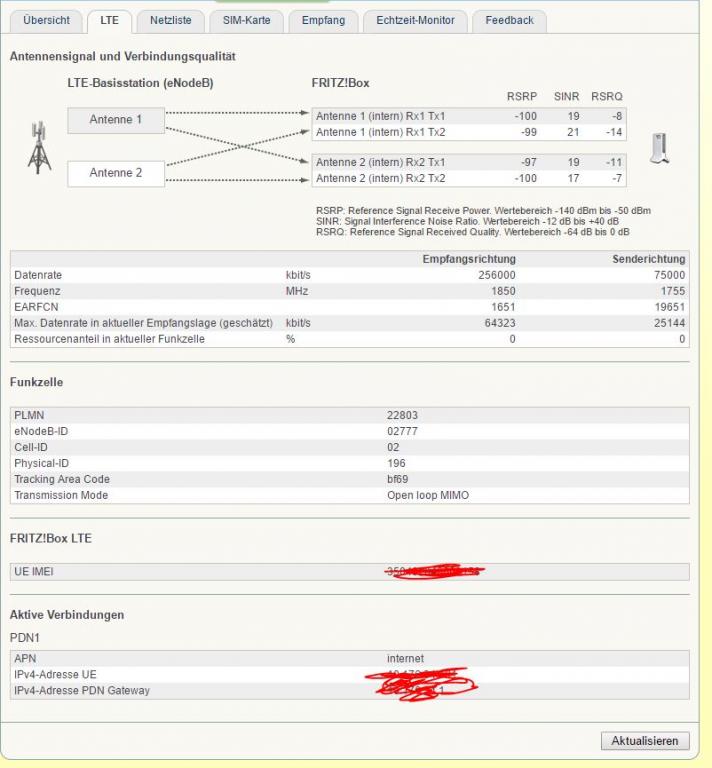
Task: Open the SIM-Karte tab
Action: 246,21
